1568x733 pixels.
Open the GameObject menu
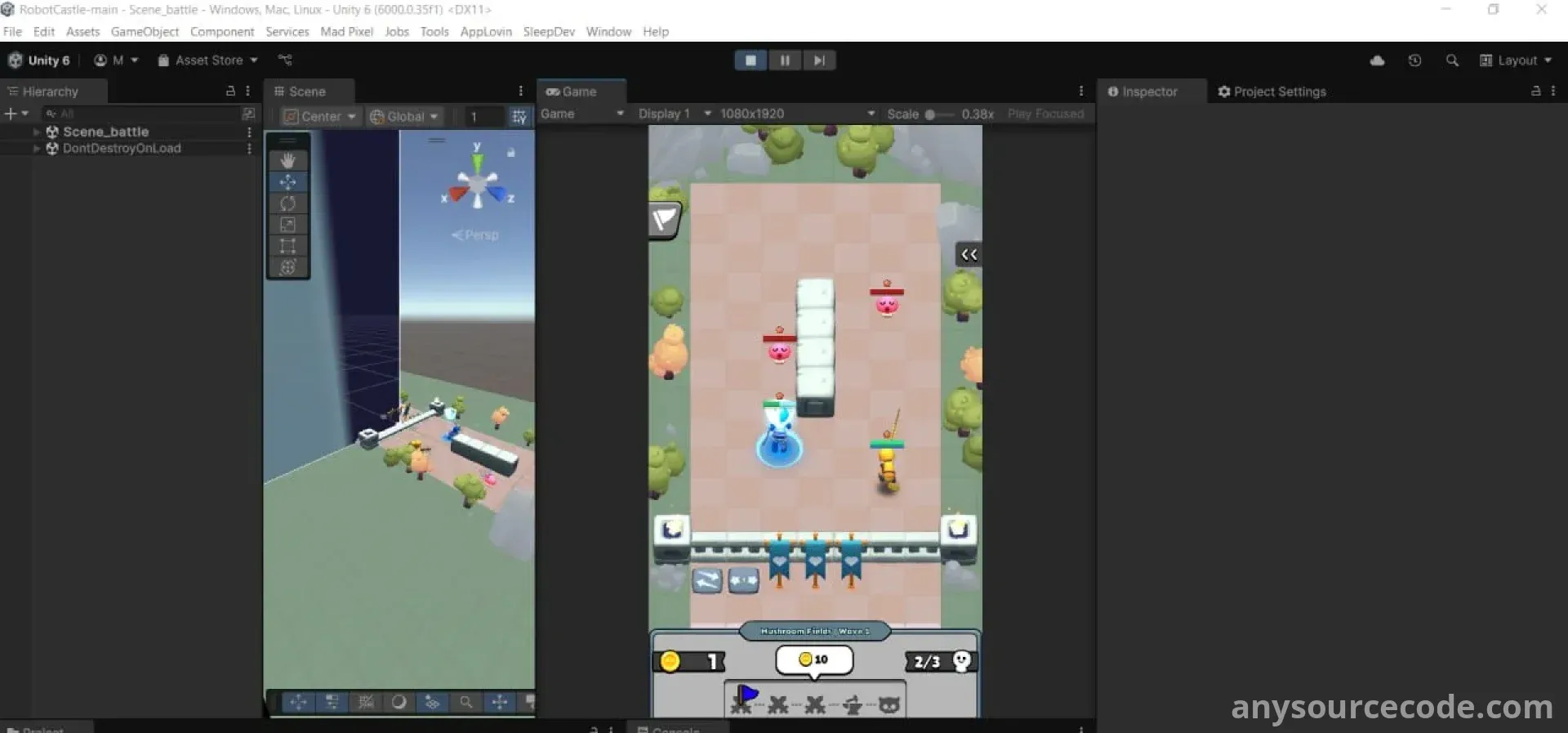pos(145,32)
